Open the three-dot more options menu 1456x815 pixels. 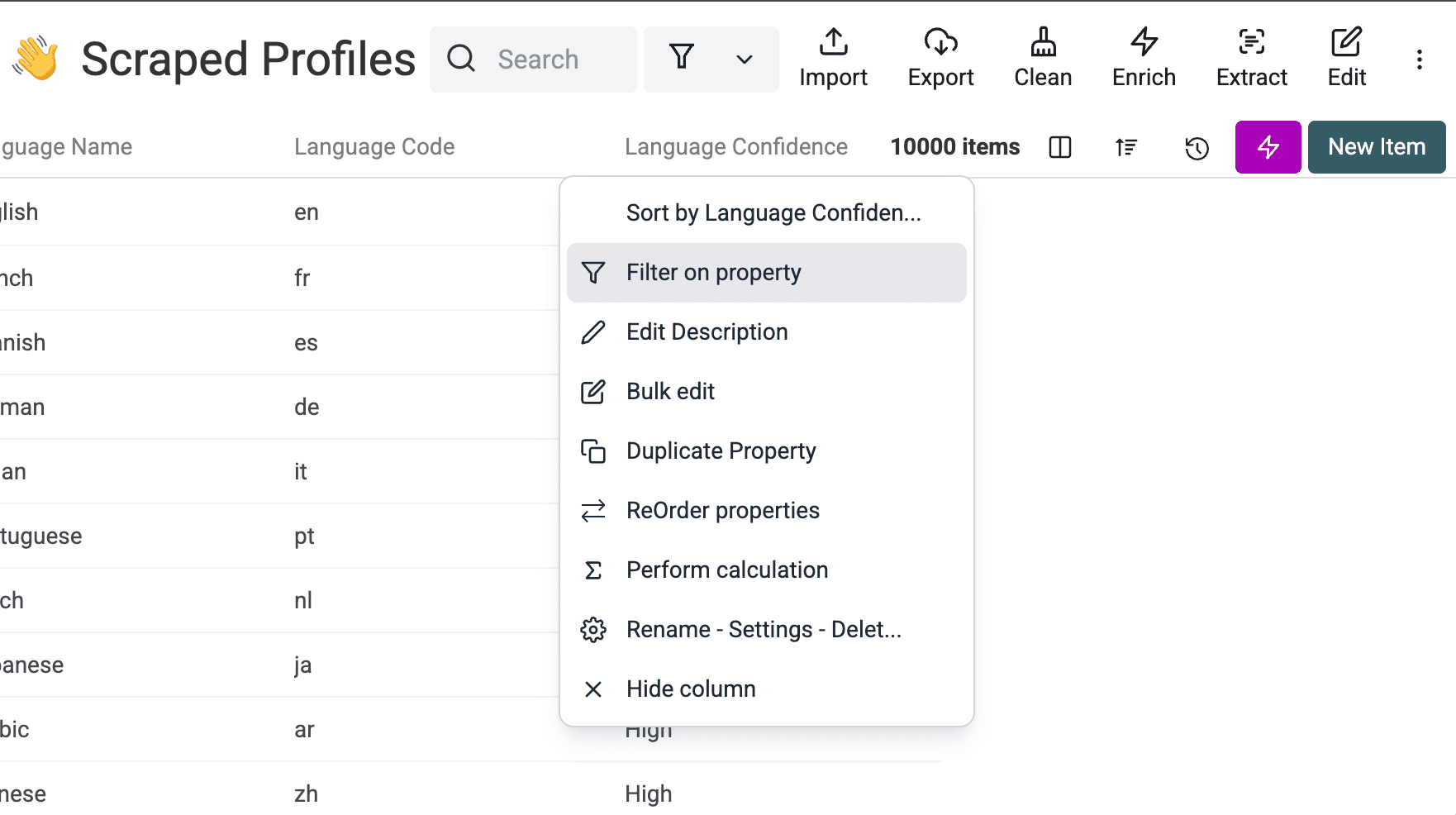1419,60
